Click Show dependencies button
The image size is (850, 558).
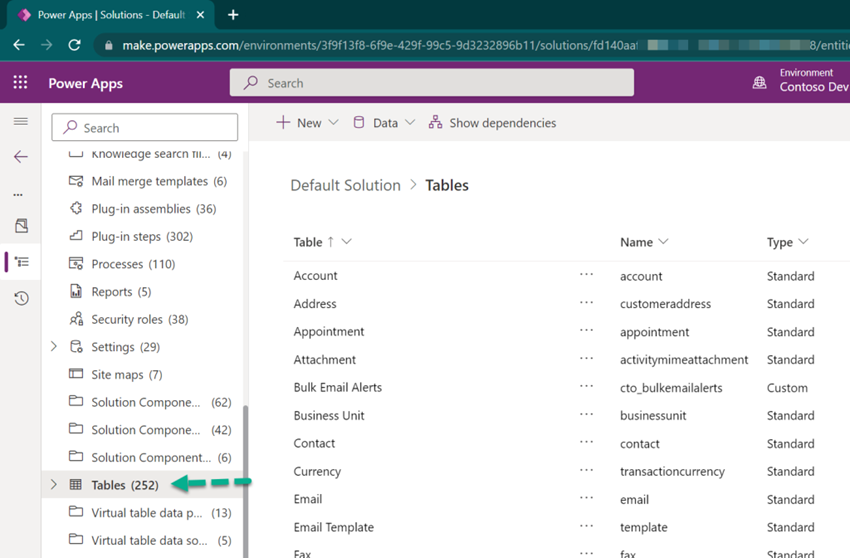click(492, 123)
